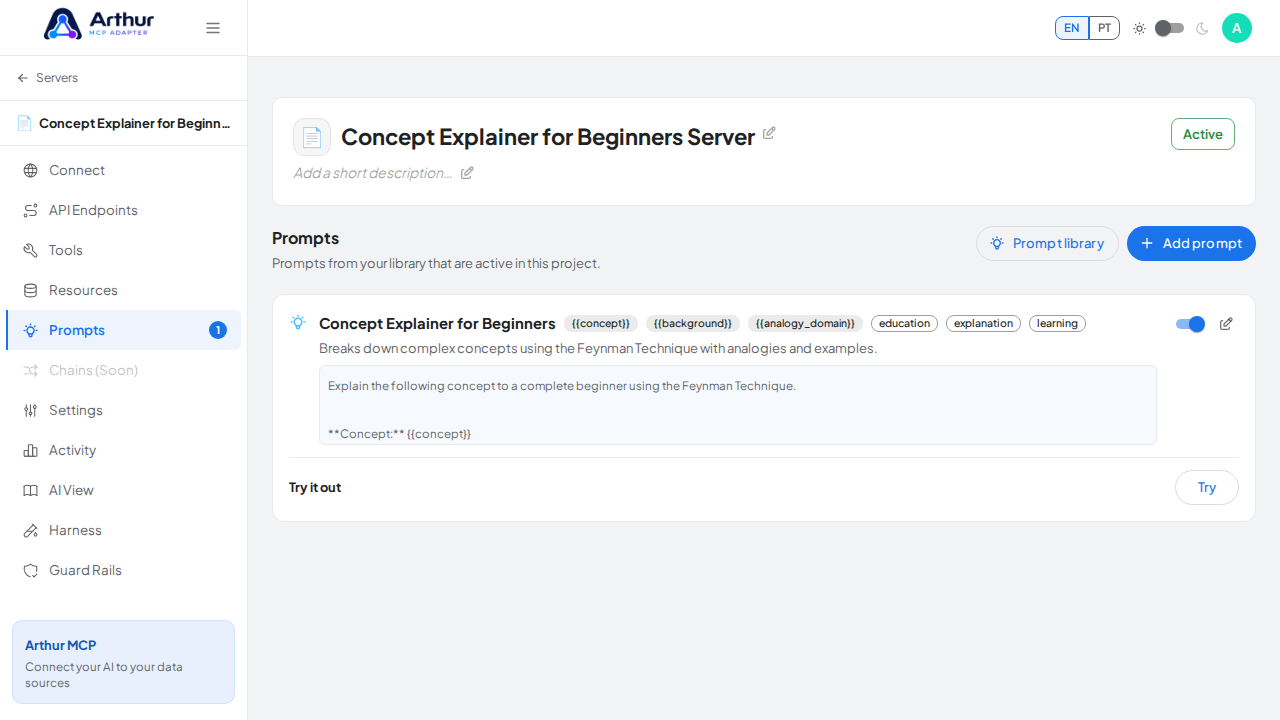Click the Add prompt button
Screen dimensions: 1280x720
(1191, 243)
